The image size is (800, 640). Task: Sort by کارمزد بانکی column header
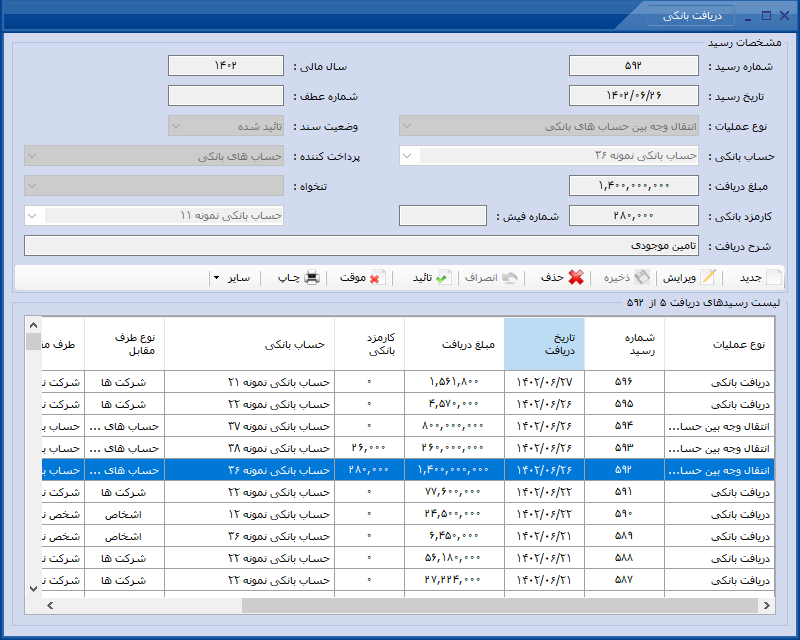pyautogui.click(x=370, y=344)
